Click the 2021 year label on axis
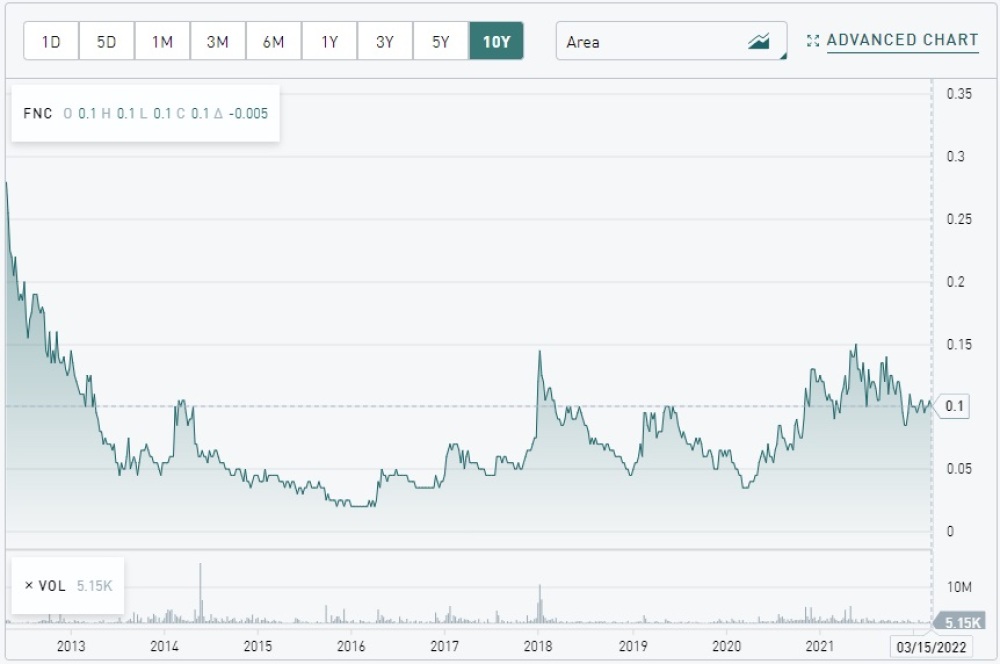The image size is (1000, 664). (x=820, y=646)
